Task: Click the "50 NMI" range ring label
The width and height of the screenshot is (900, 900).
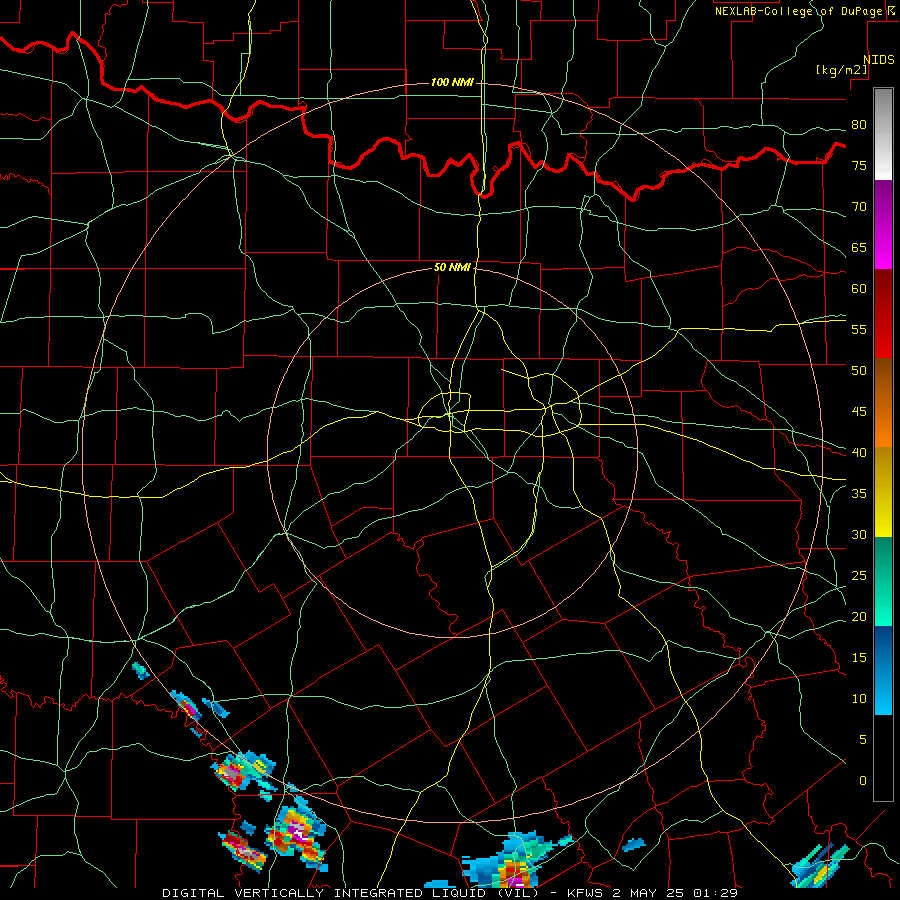Action: [x=452, y=267]
